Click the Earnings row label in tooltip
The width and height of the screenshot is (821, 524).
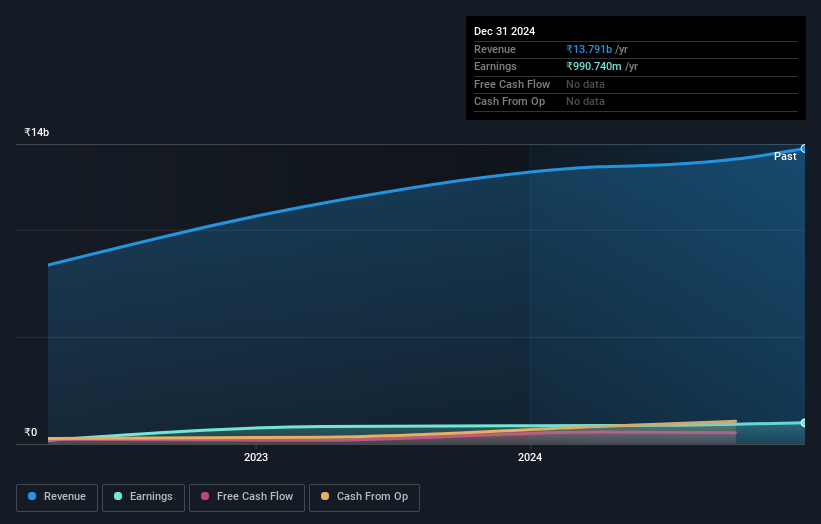tap(495, 66)
